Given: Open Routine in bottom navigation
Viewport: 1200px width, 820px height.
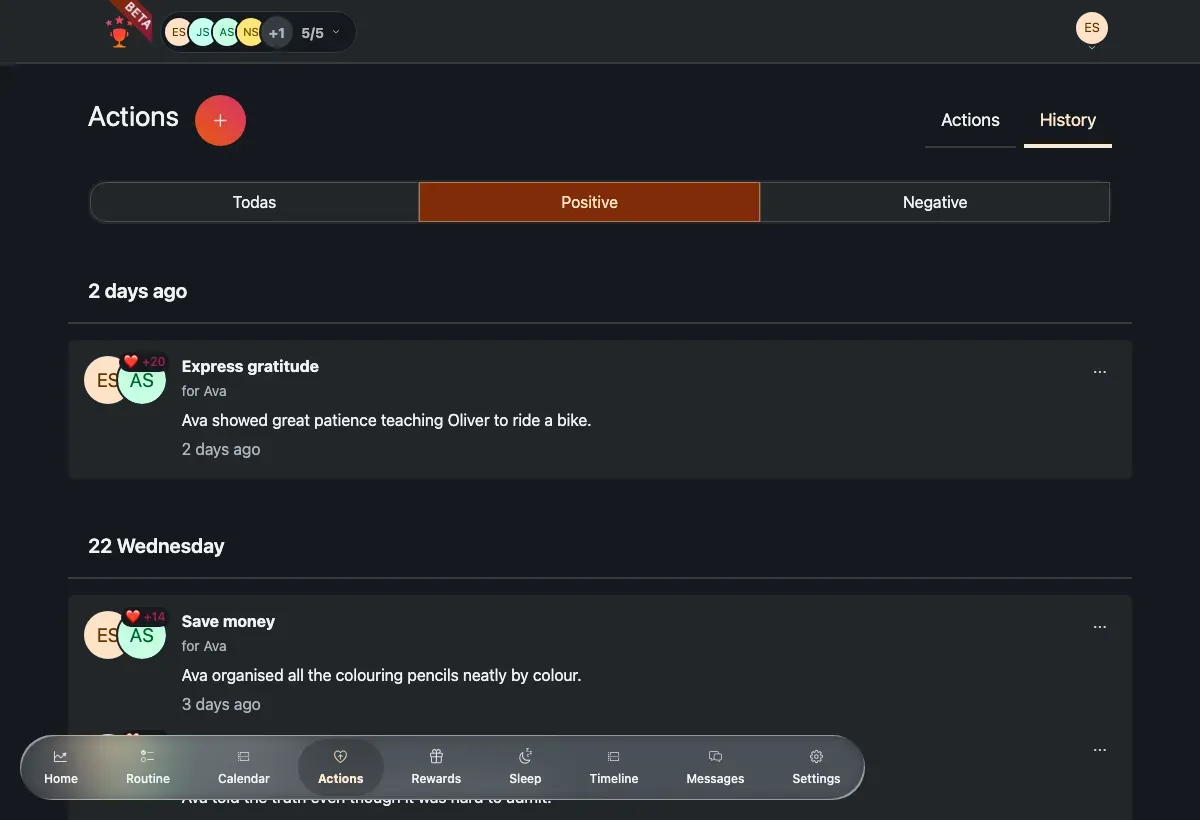Looking at the screenshot, I should (148, 768).
